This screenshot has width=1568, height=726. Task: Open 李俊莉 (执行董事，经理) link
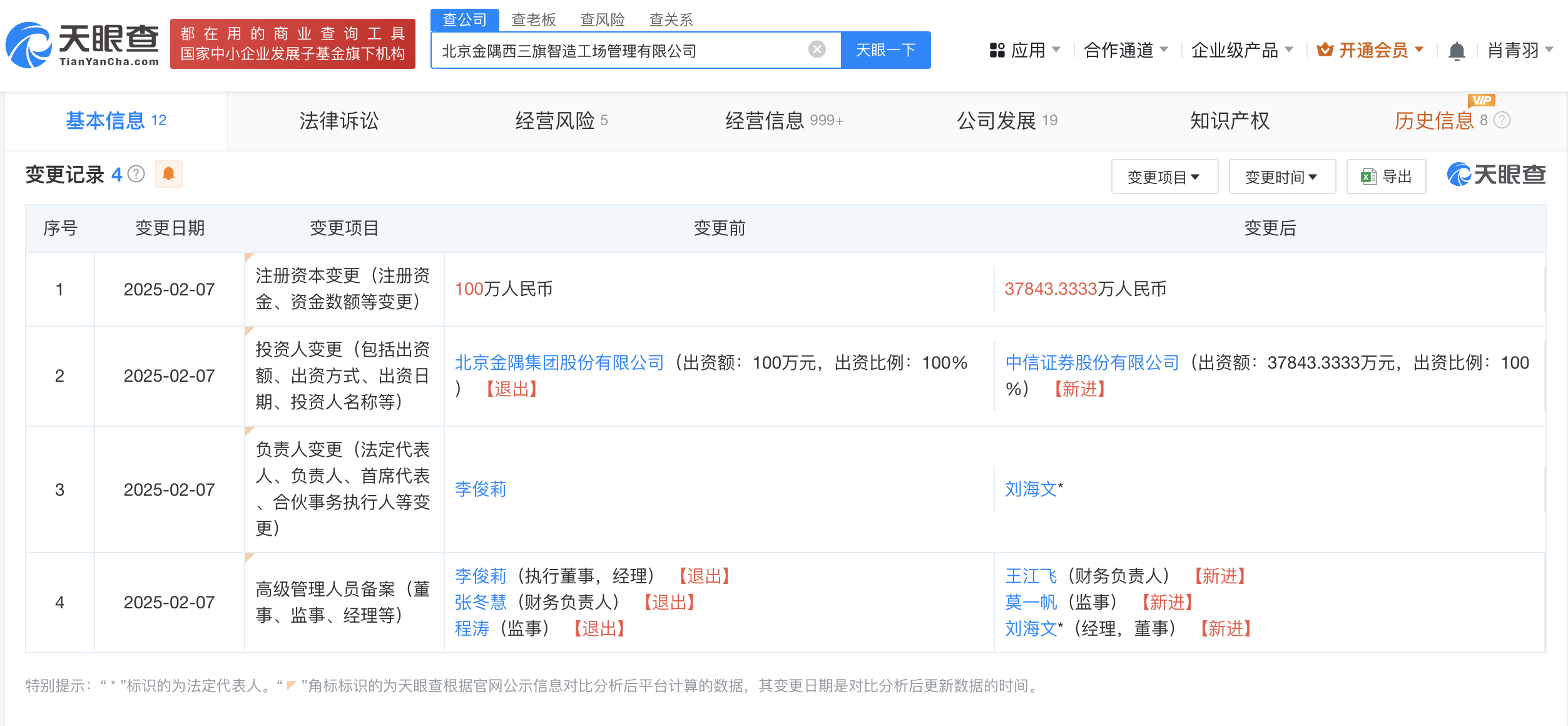coord(481,576)
